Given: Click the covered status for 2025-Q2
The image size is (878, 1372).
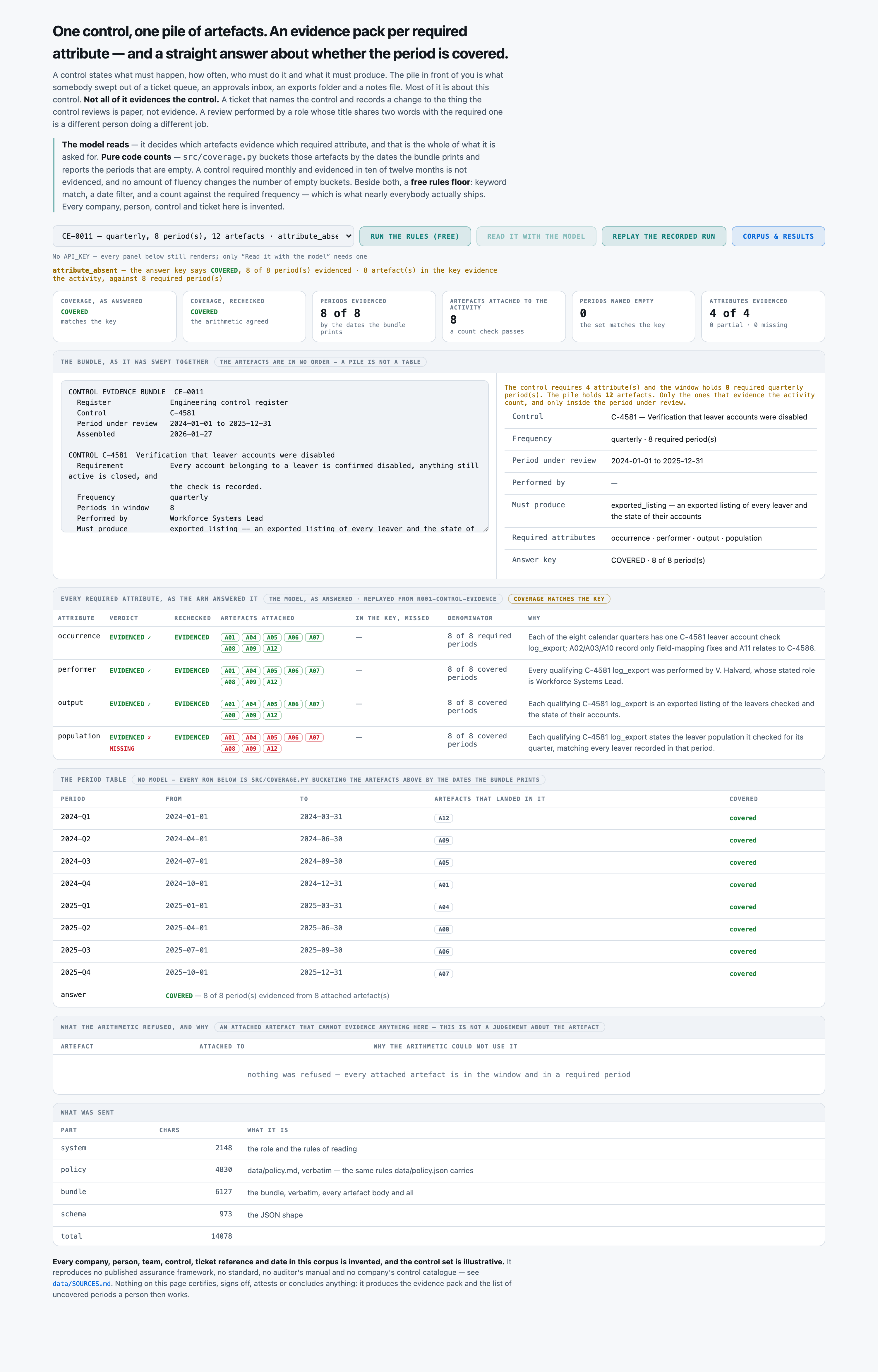Looking at the screenshot, I should pyautogui.click(x=743, y=929).
